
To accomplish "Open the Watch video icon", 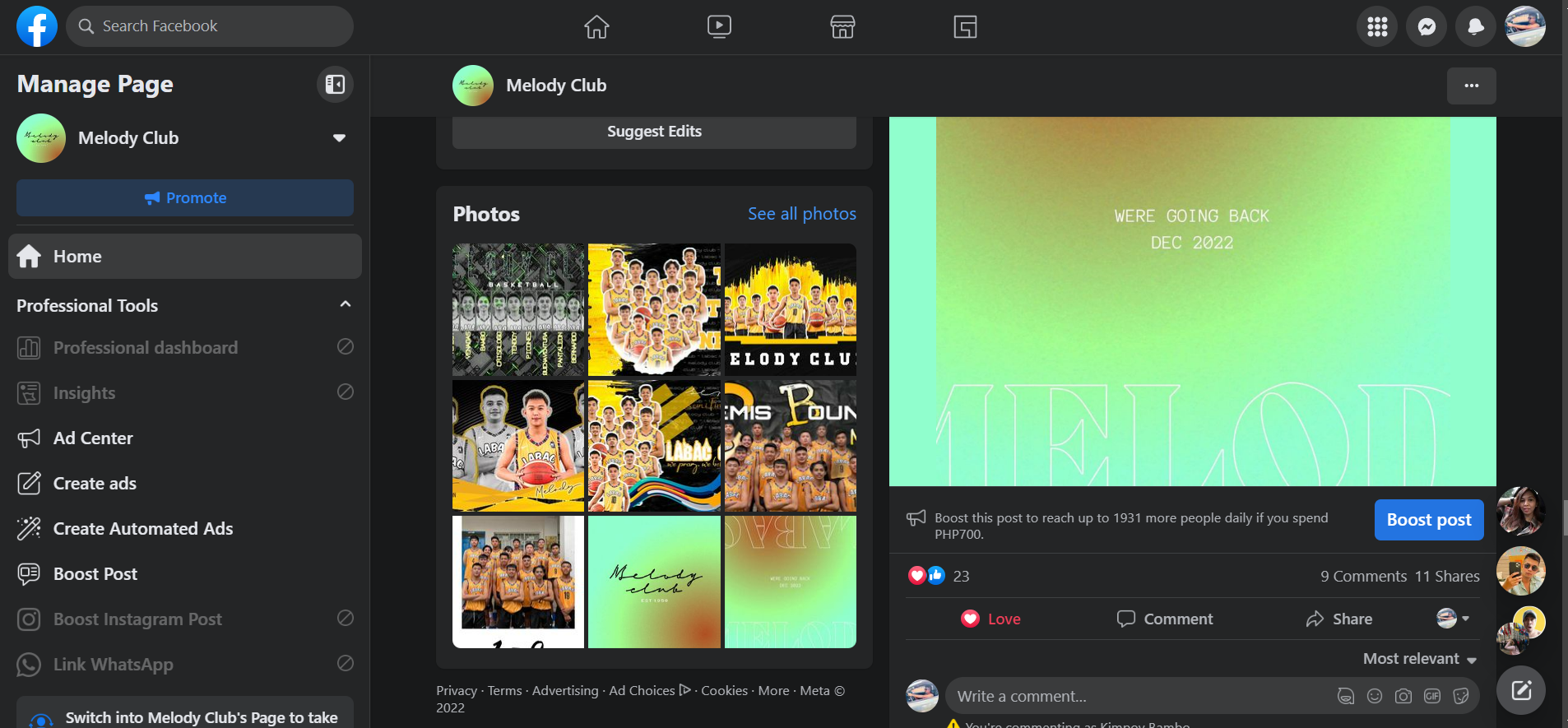I will point(719,27).
